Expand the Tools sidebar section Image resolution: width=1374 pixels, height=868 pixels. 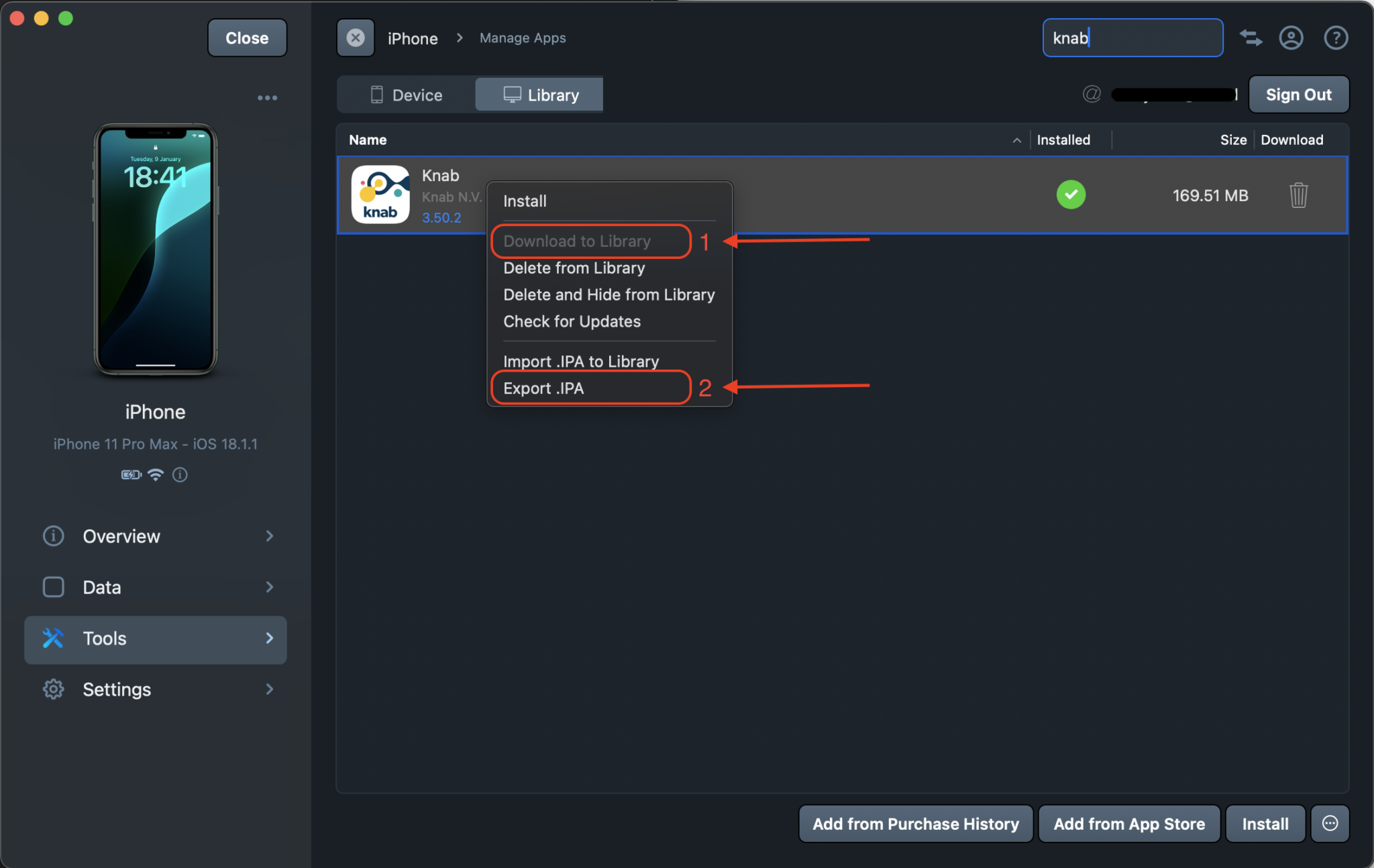(155, 639)
